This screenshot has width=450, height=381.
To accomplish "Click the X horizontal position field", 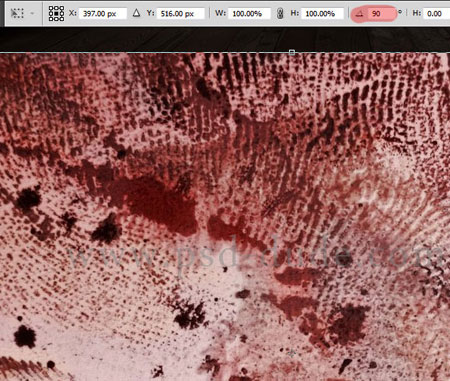I will pyautogui.click(x=103, y=14).
